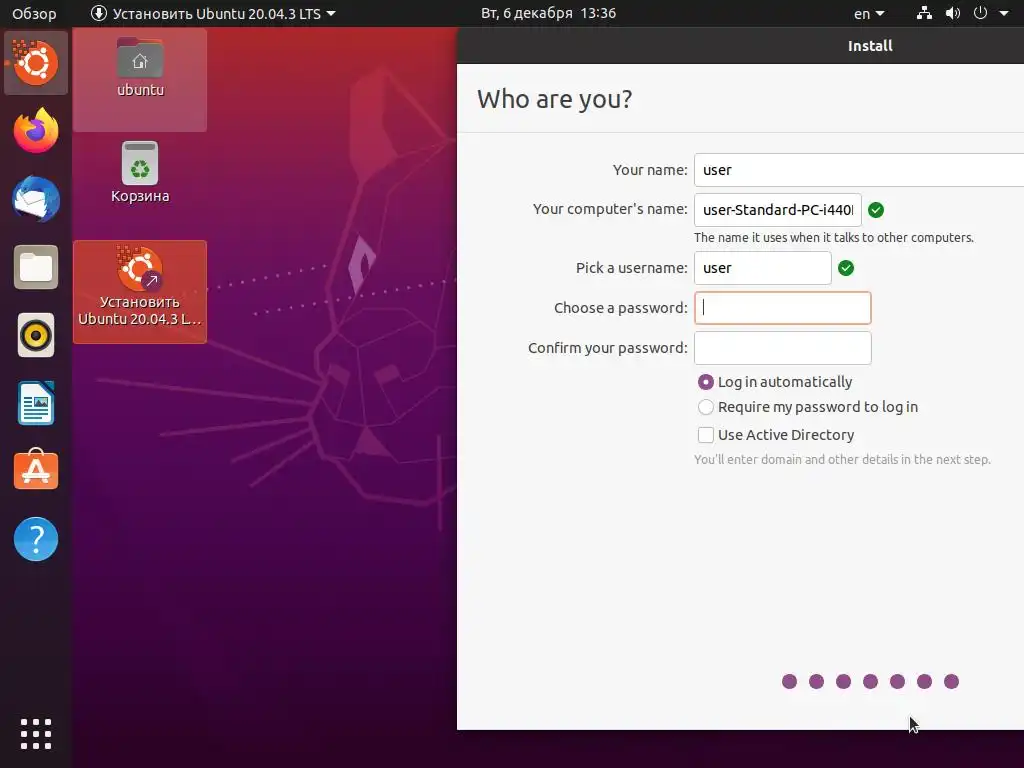Open the en keyboard layout dropdown
This screenshot has width=1024, height=768.
(x=869, y=13)
